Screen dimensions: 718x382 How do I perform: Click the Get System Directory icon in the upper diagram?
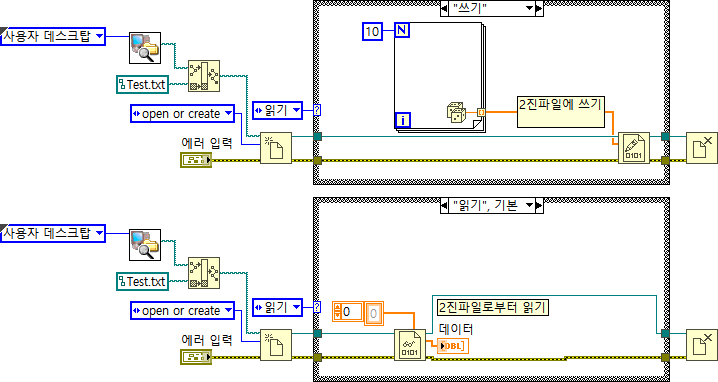coord(145,48)
